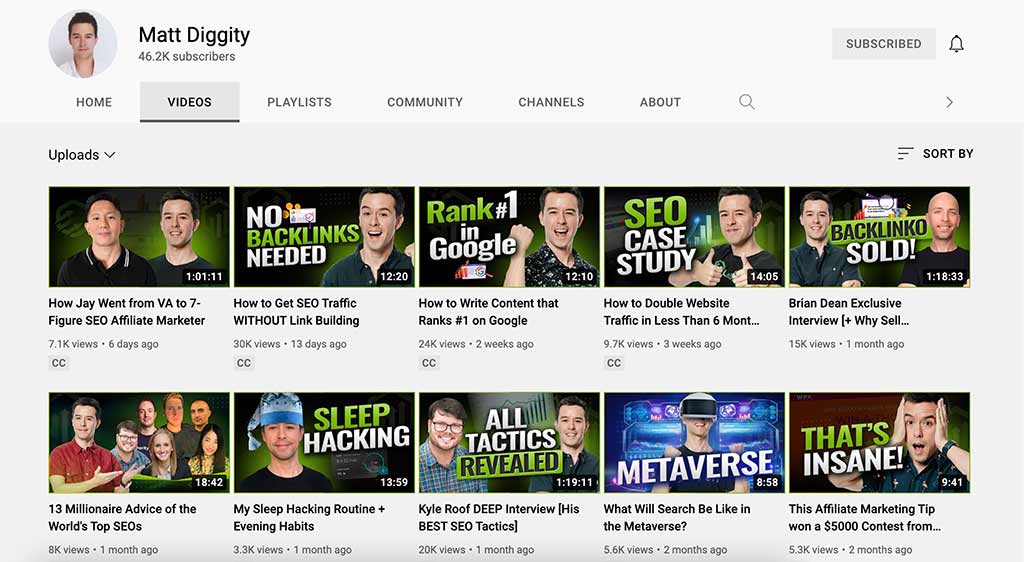Switch to the HOME tab
Viewport: 1024px width, 562px height.
(x=94, y=102)
